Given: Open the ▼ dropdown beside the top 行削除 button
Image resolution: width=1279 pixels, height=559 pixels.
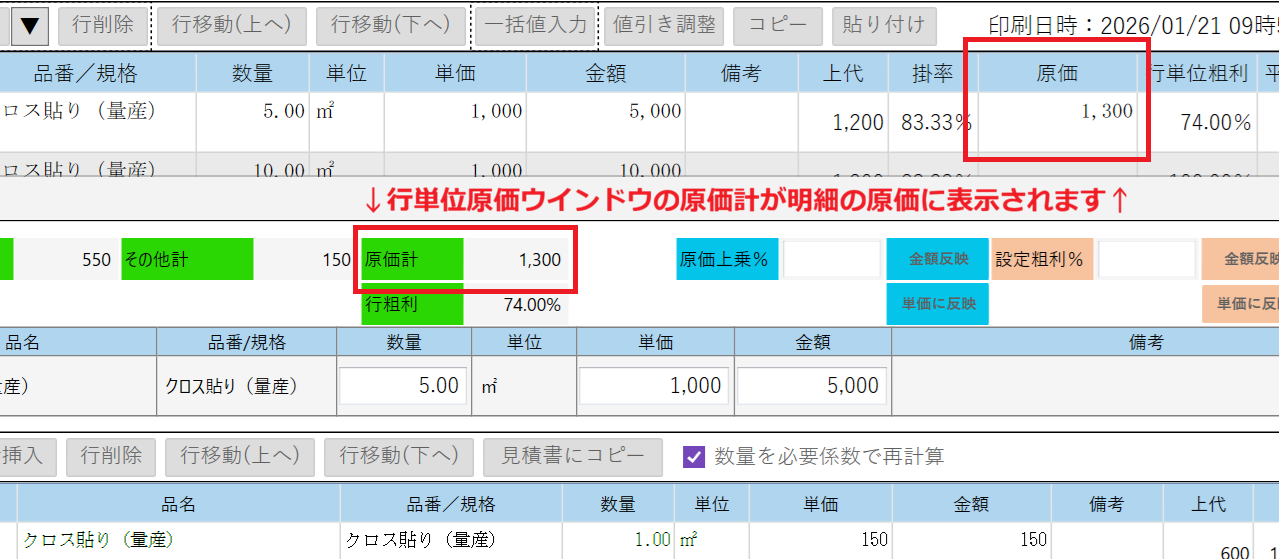Looking at the screenshot, I should pyautogui.click(x=29, y=26).
